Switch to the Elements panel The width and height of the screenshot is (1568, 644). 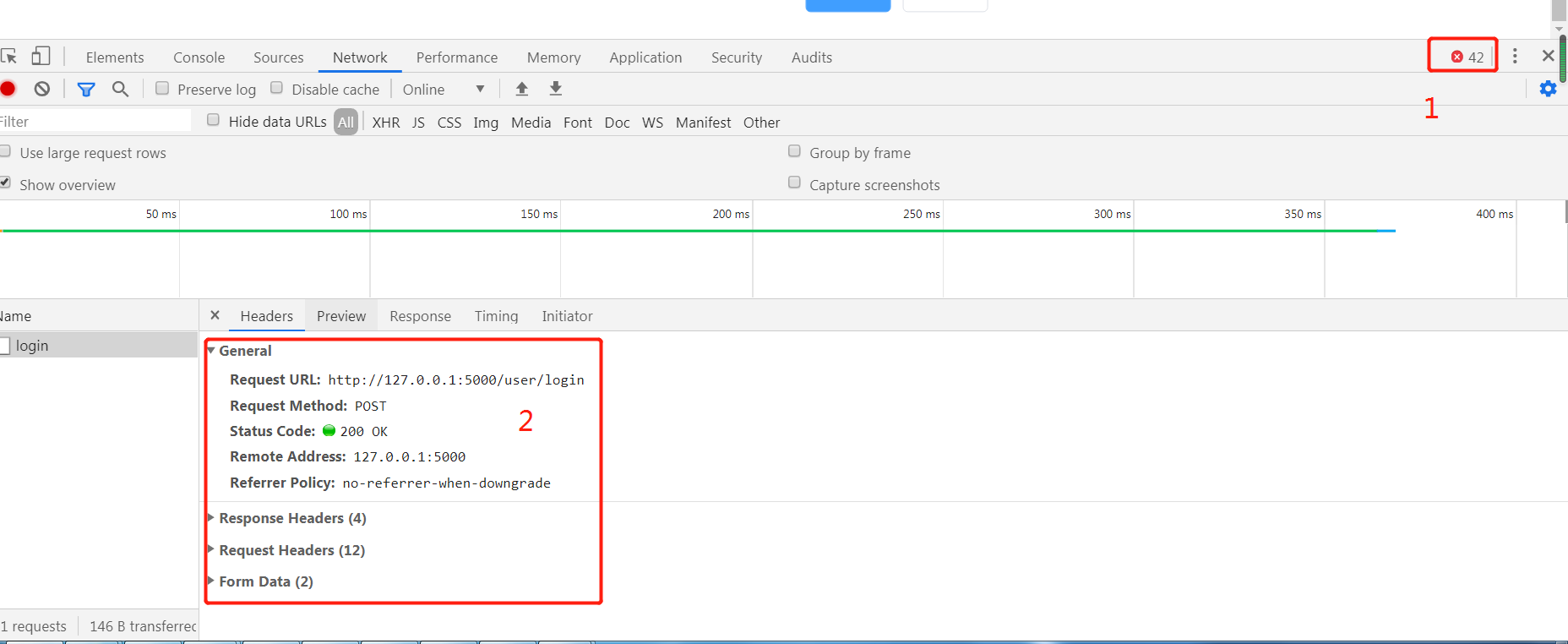pyautogui.click(x=115, y=57)
